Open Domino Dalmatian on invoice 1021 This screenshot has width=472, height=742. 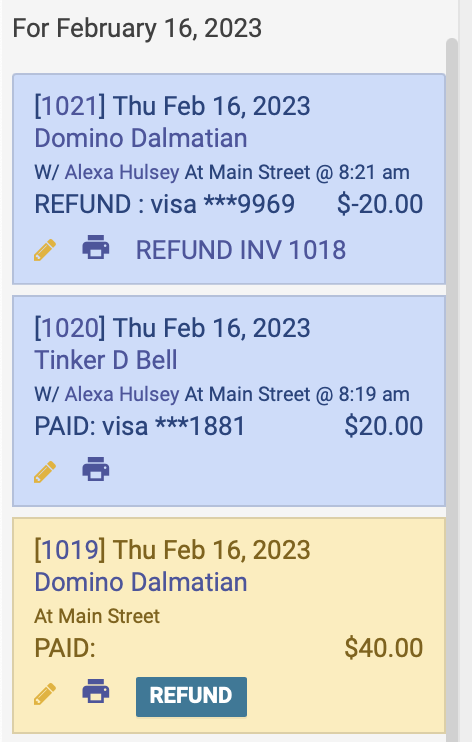(141, 138)
